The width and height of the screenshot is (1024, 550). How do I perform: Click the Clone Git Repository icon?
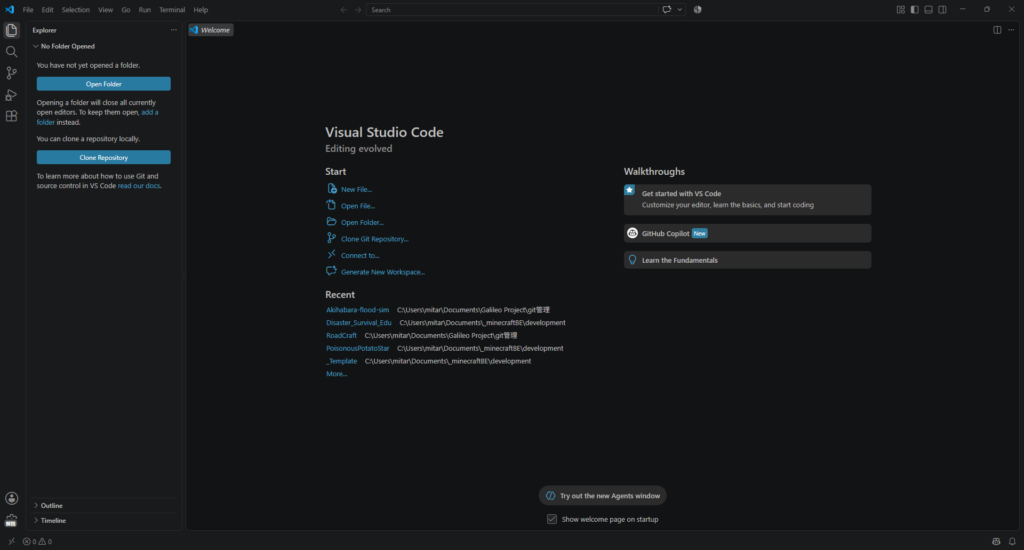pyautogui.click(x=332, y=238)
